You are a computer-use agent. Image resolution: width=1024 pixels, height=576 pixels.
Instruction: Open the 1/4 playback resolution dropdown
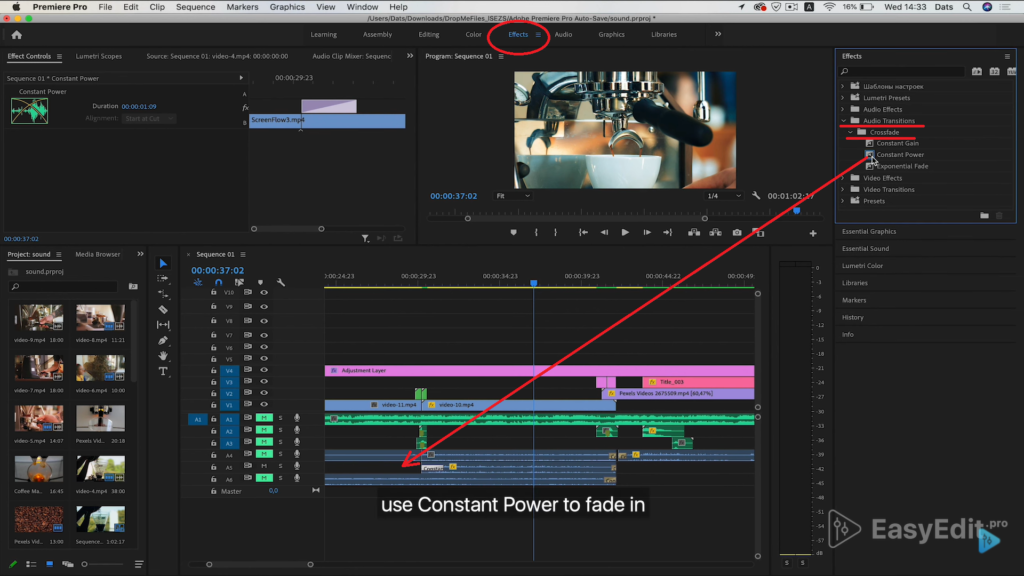tap(724, 196)
